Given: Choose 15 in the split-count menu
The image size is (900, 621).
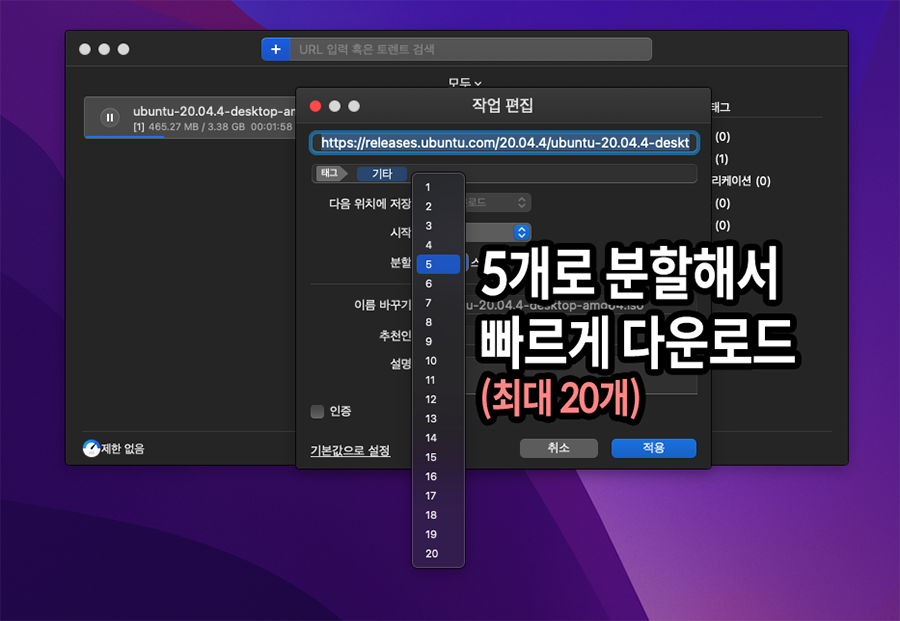Looking at the screenshot, I should [439, 457].
